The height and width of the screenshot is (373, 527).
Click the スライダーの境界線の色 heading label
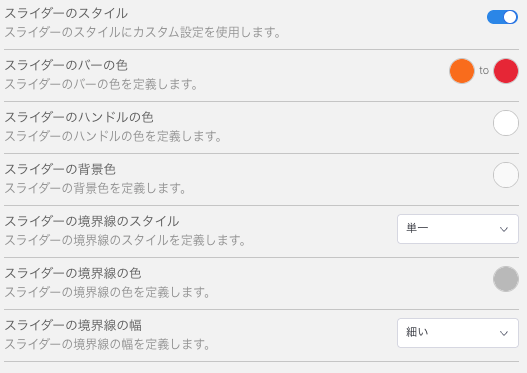tap(73, 273)
